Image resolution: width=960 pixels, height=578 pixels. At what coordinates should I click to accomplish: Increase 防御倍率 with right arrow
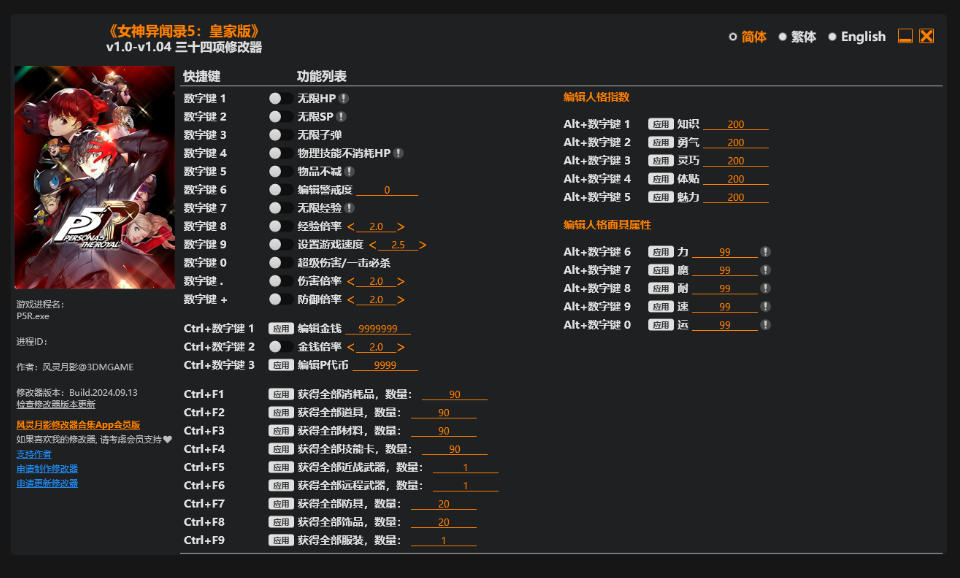pyautogui.click(x=400, y=299)
